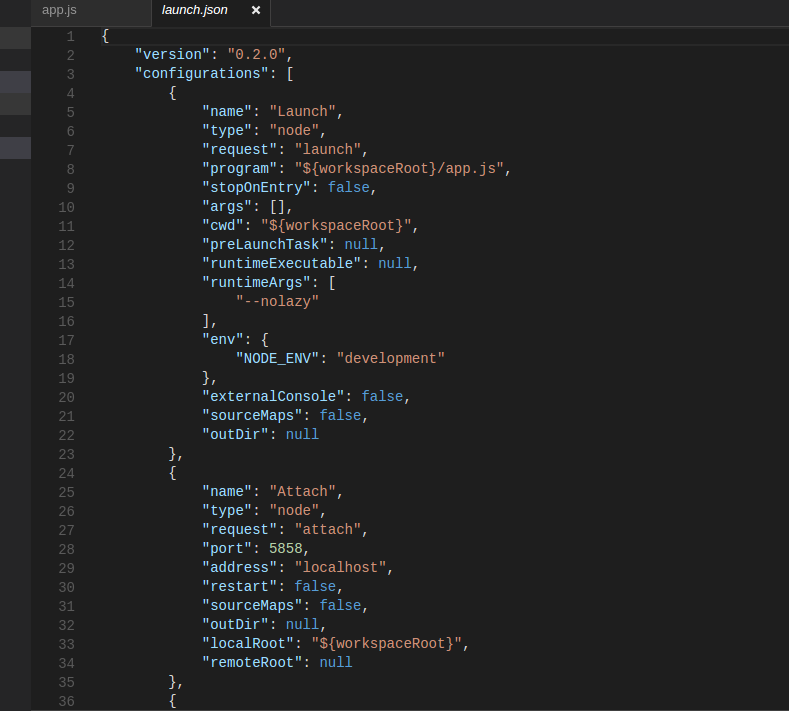This screenshot has width=789, height=711.
Task: Click the "configurations" key
Action: pos(202,73)
